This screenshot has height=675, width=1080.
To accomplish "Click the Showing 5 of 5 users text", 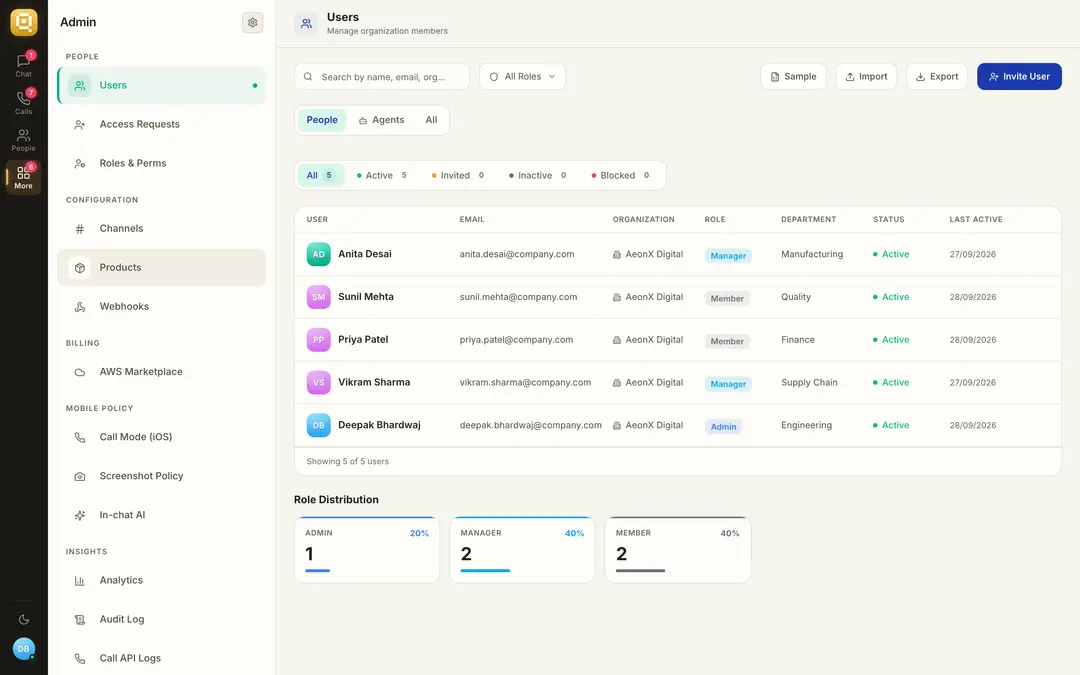I will pos(348,461).
